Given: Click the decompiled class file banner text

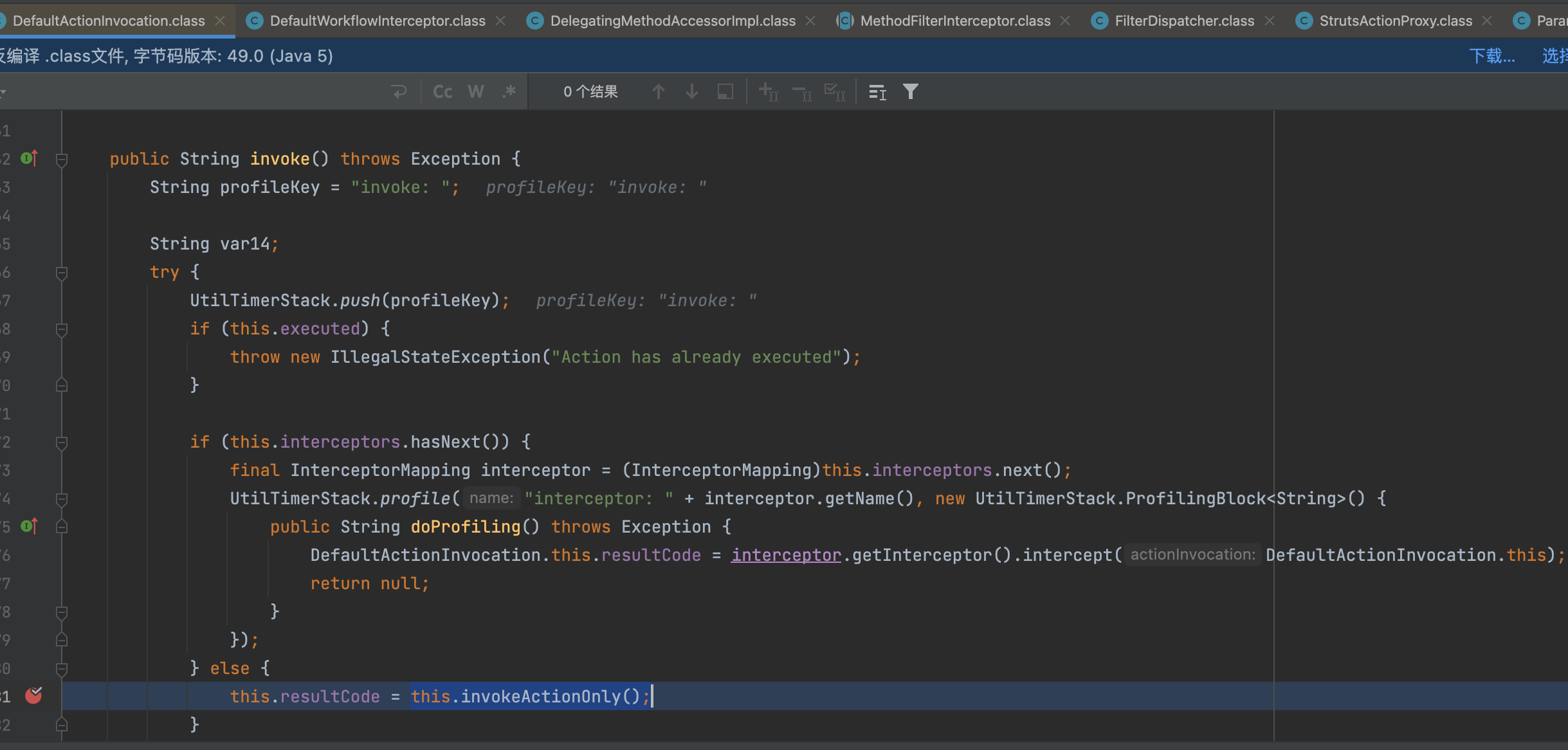Looking at the screenshot, I should pos(167,56).
